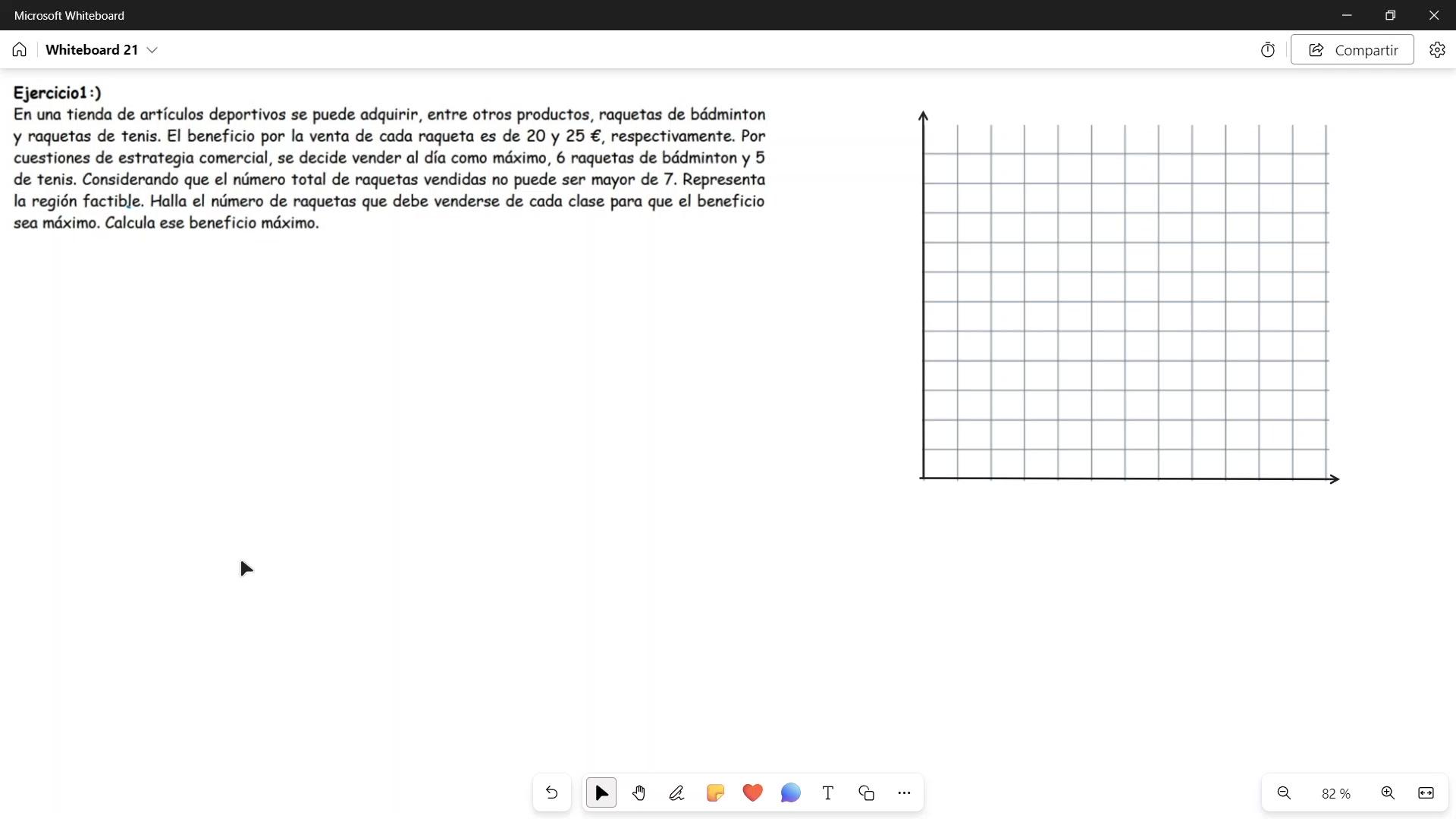Image resolution: width=1456 pixels, height=819 pixels.
Task: Open the timer tool
Action: [1268, 50]
